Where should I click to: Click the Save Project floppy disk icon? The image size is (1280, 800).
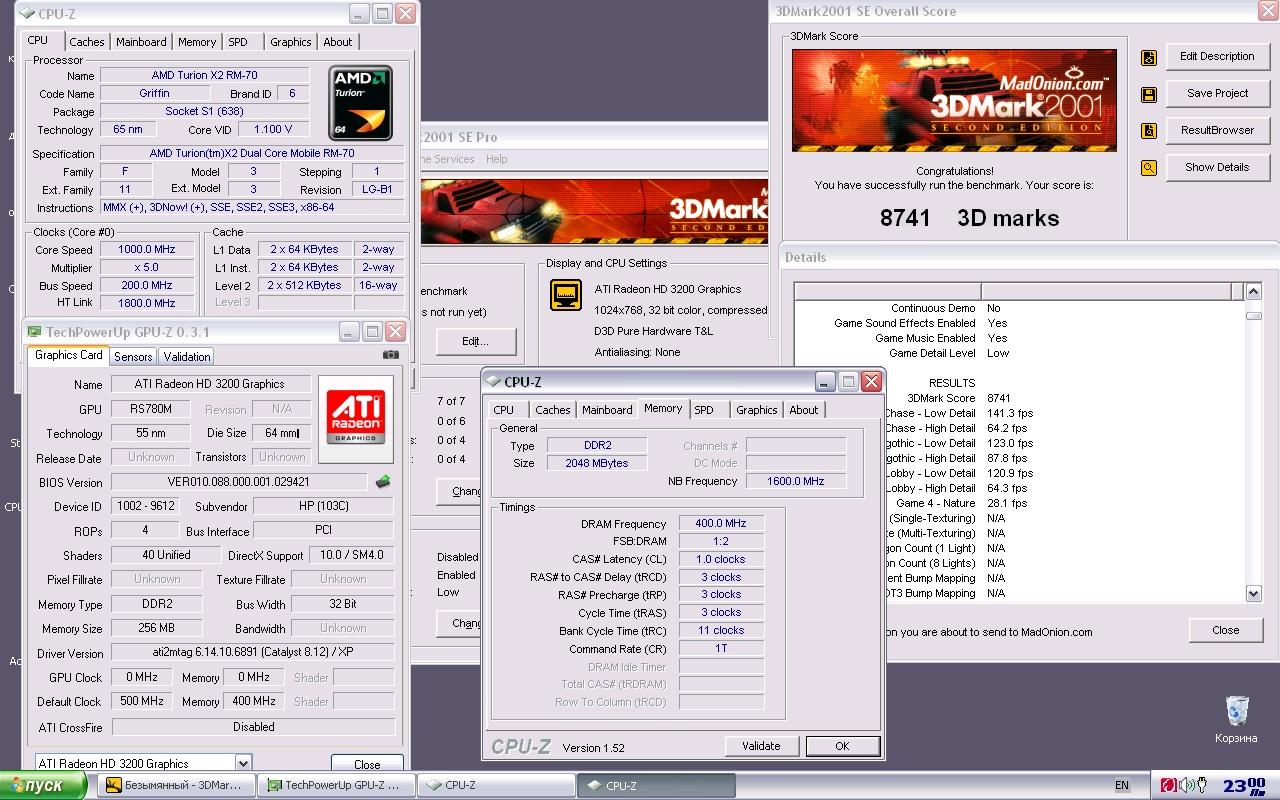coord(1149,94)
